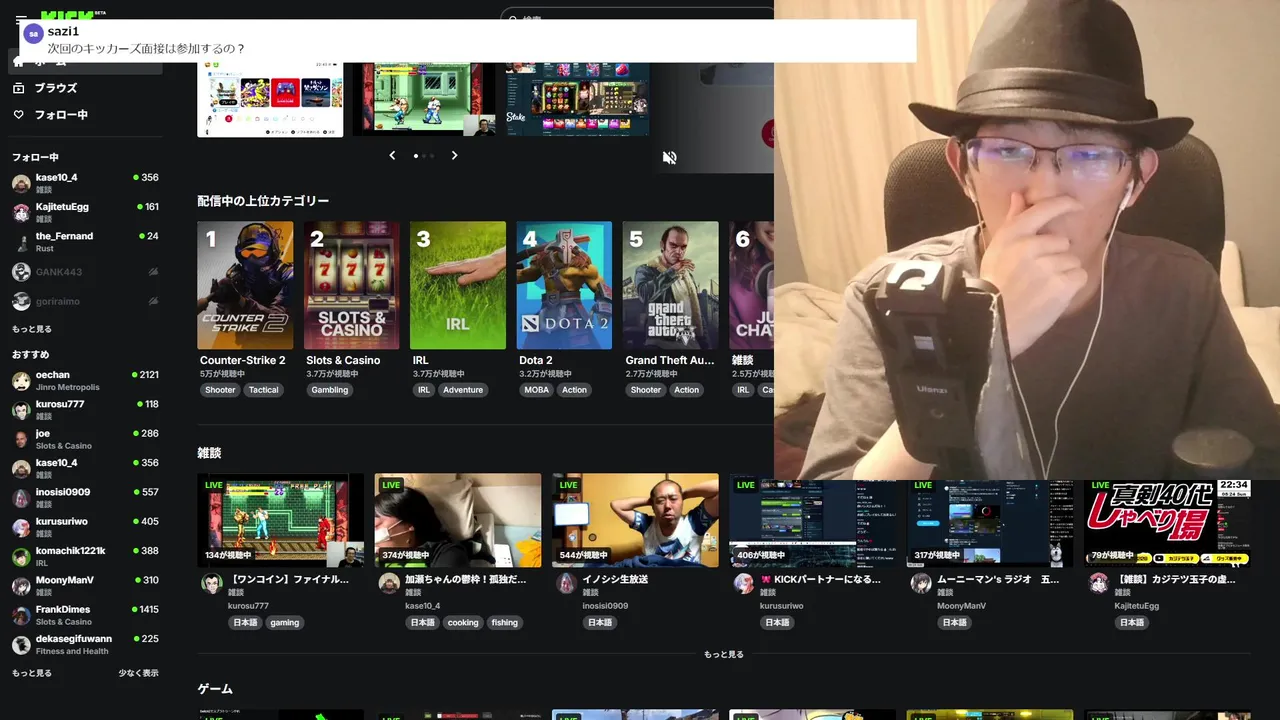Screen dimensions: 1280x720
Task: Open inosisi0909 in the sidebar
Action: [x=84, y=498]
